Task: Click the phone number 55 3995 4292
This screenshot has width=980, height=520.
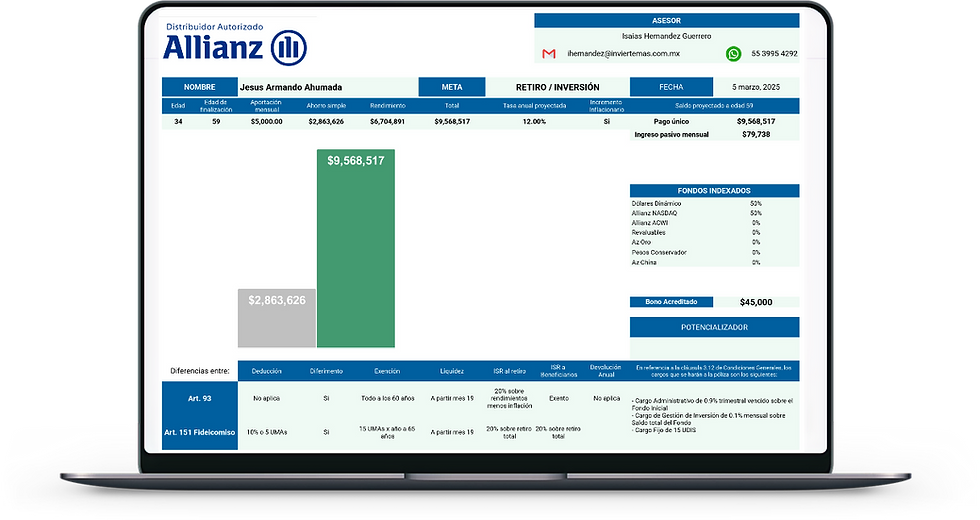Action: (x=774, y=54)
